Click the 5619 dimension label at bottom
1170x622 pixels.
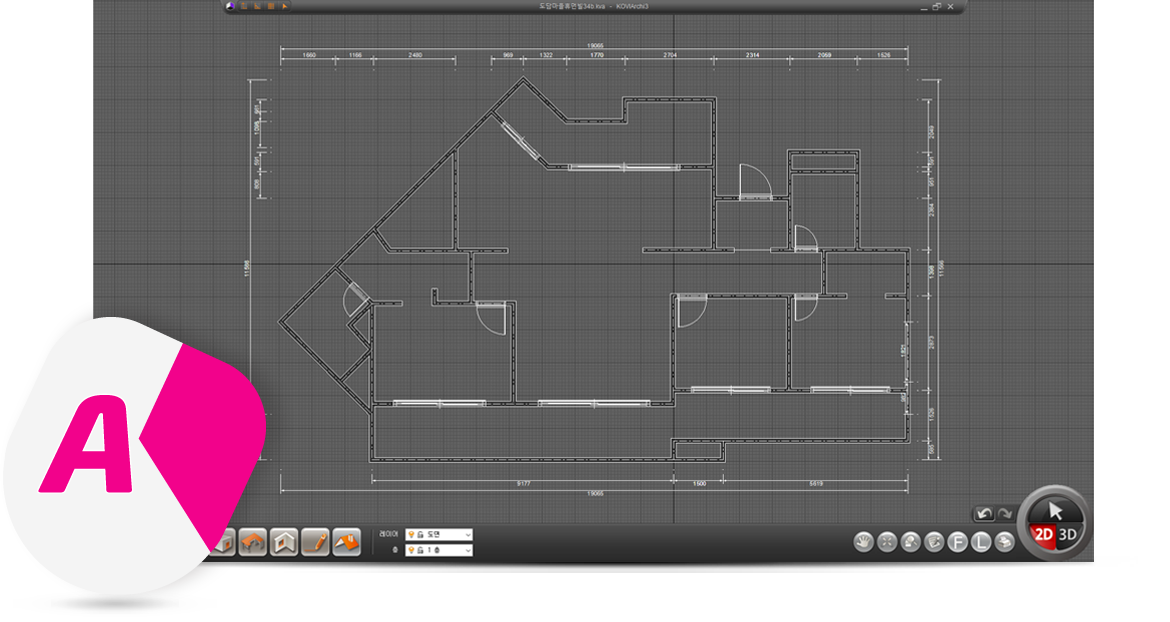816,484
